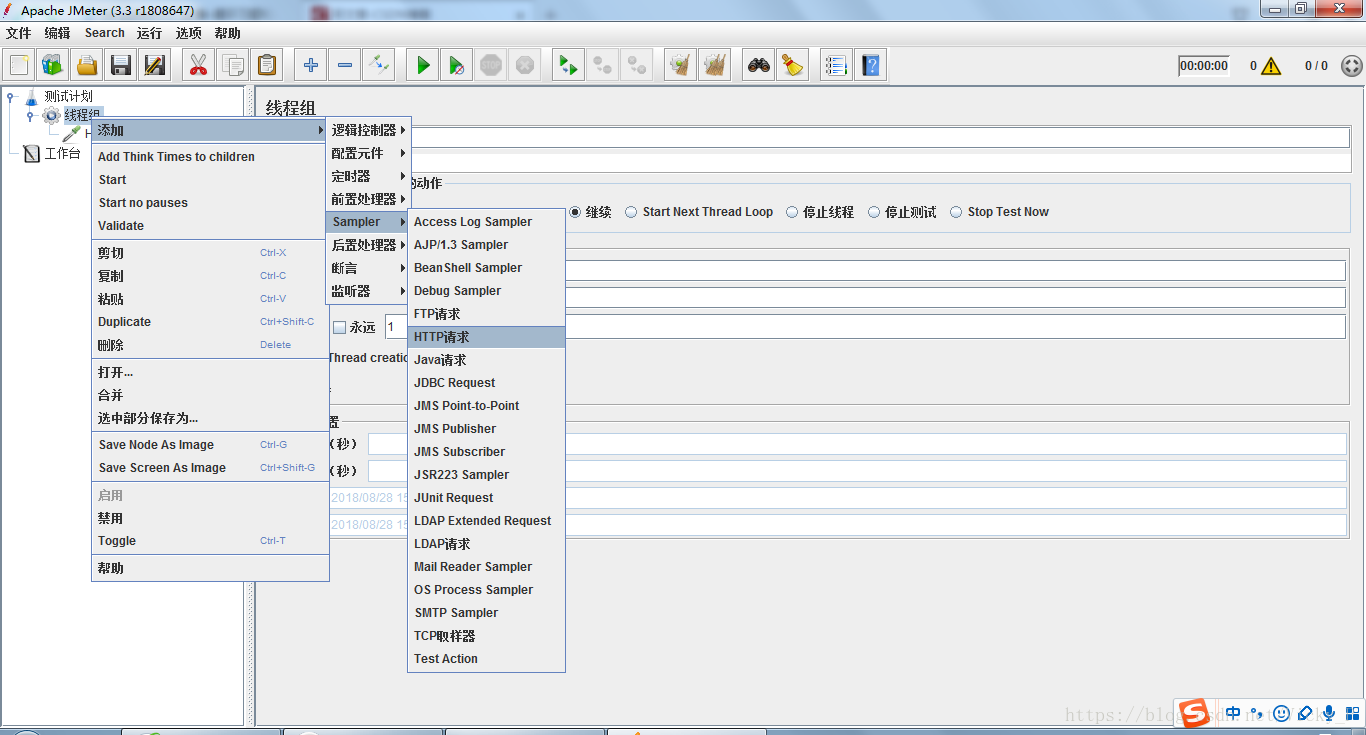Click the grey Stop toolbar icon
The image size is (1366, 735).
click(x=491, y=66)
